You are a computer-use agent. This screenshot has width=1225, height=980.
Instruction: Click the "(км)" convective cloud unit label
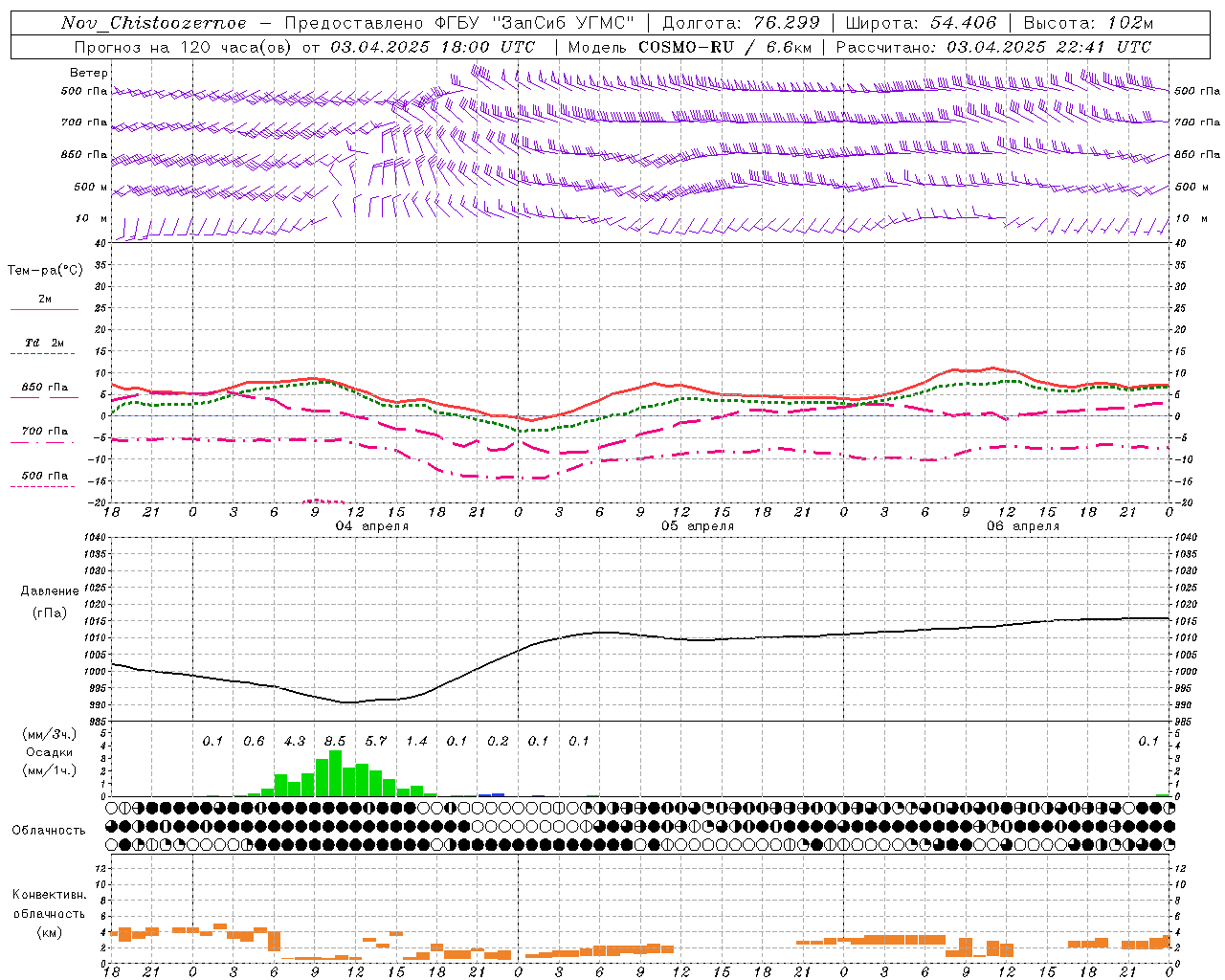coord(49,931)
